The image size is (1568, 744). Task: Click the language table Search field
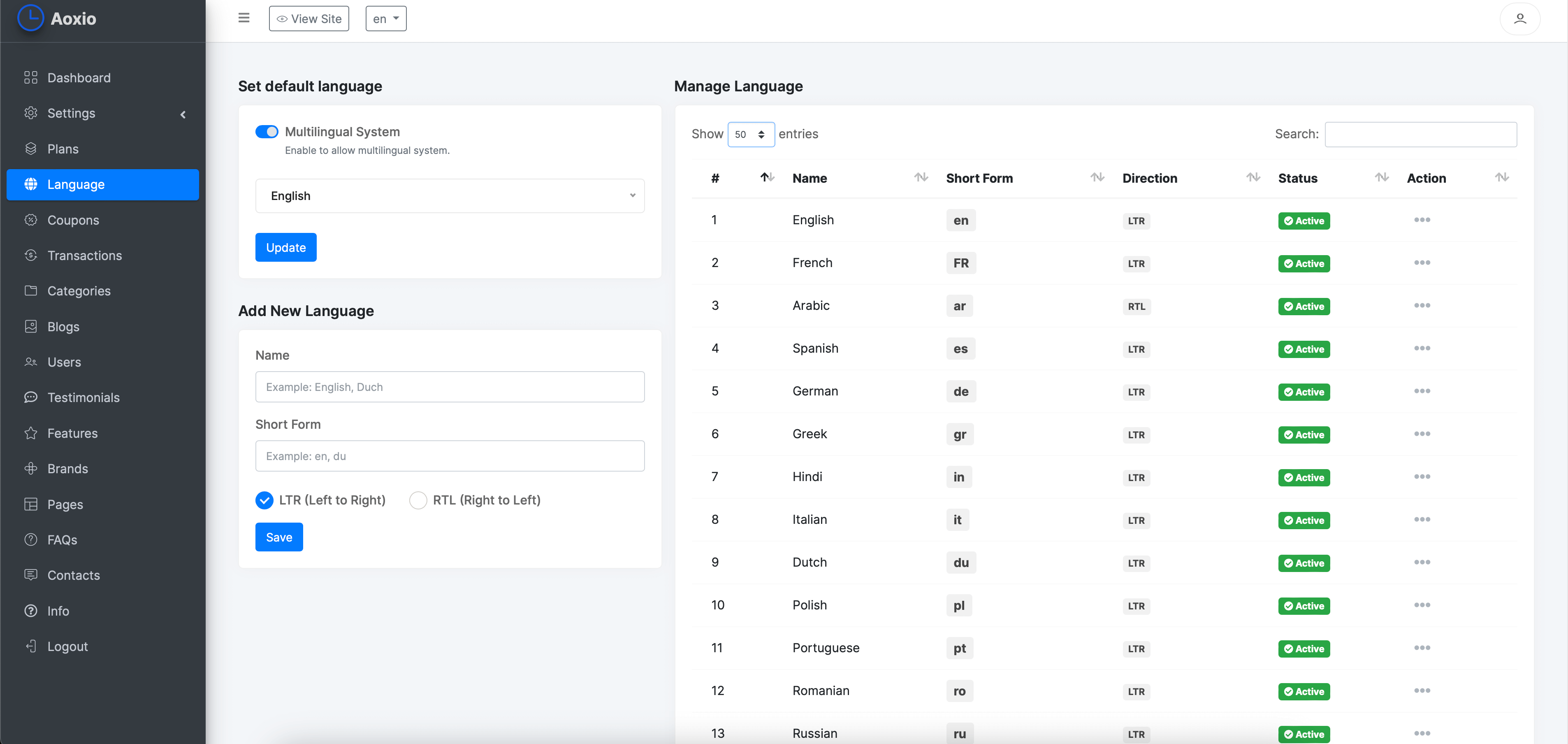pos(1420,134)
